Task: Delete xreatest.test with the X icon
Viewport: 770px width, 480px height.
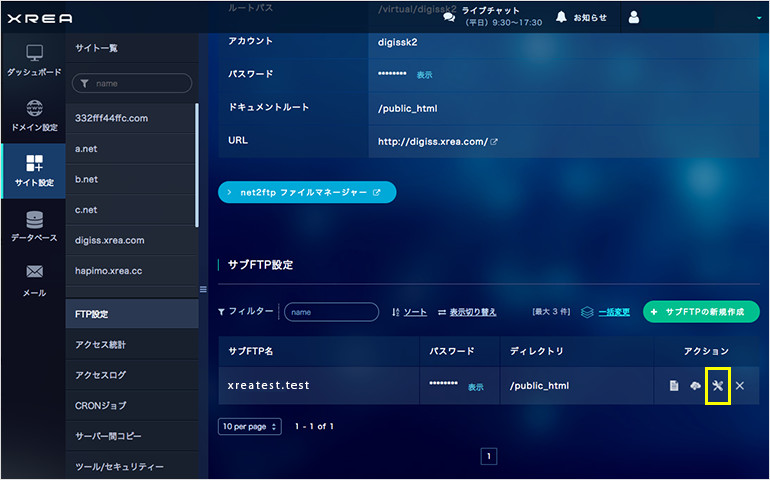Action: [x=740, y=386]
